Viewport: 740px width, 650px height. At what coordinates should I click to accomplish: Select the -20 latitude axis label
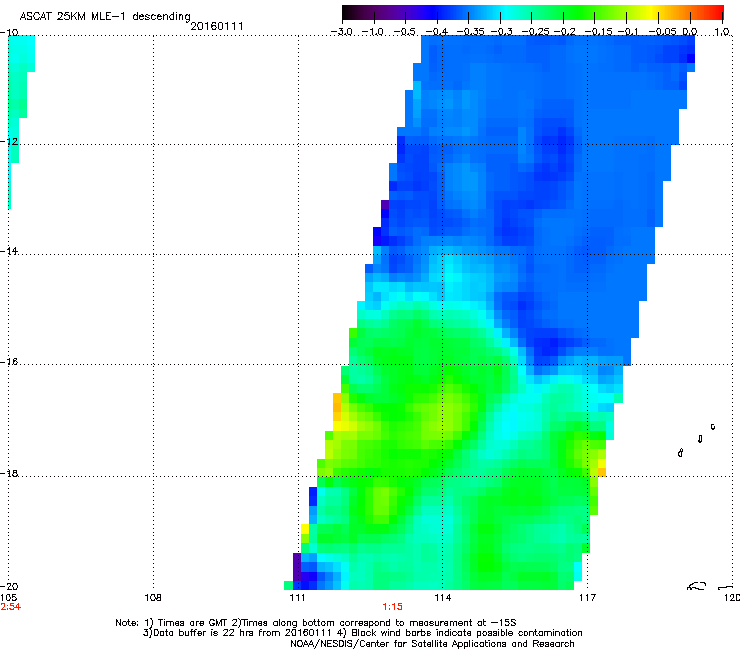(x=9, y=586)
